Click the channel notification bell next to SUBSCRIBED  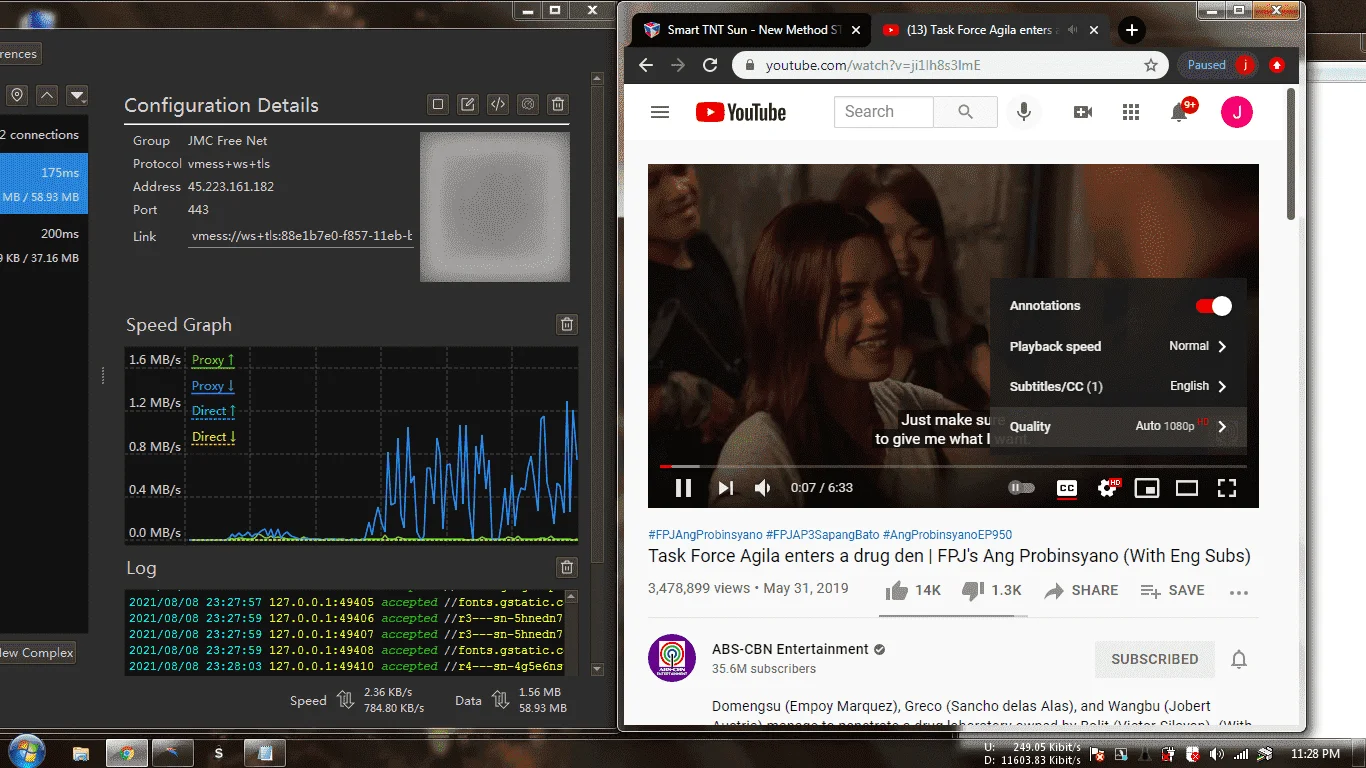point(1239,659)
